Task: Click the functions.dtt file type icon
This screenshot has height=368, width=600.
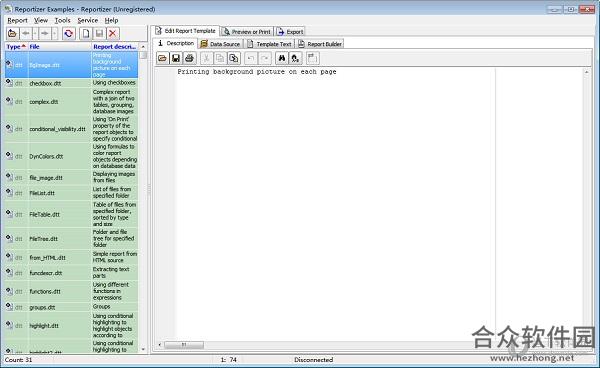Action: tap(9, 291)
